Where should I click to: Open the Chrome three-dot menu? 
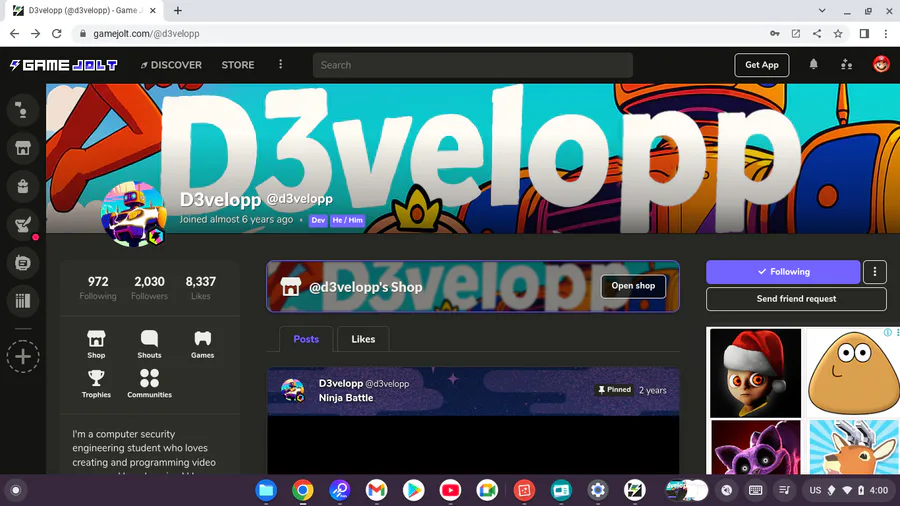(x=886, y=34)
